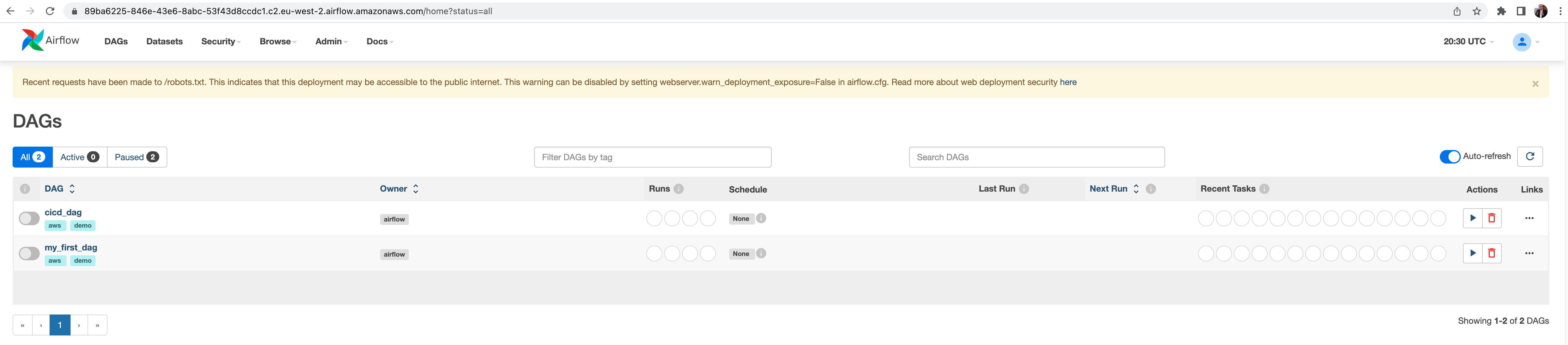Open the three-dot links menu for my_first_dag
Screen dimensions: 1568x345
pyautogui.click(x=1529, y=253)
